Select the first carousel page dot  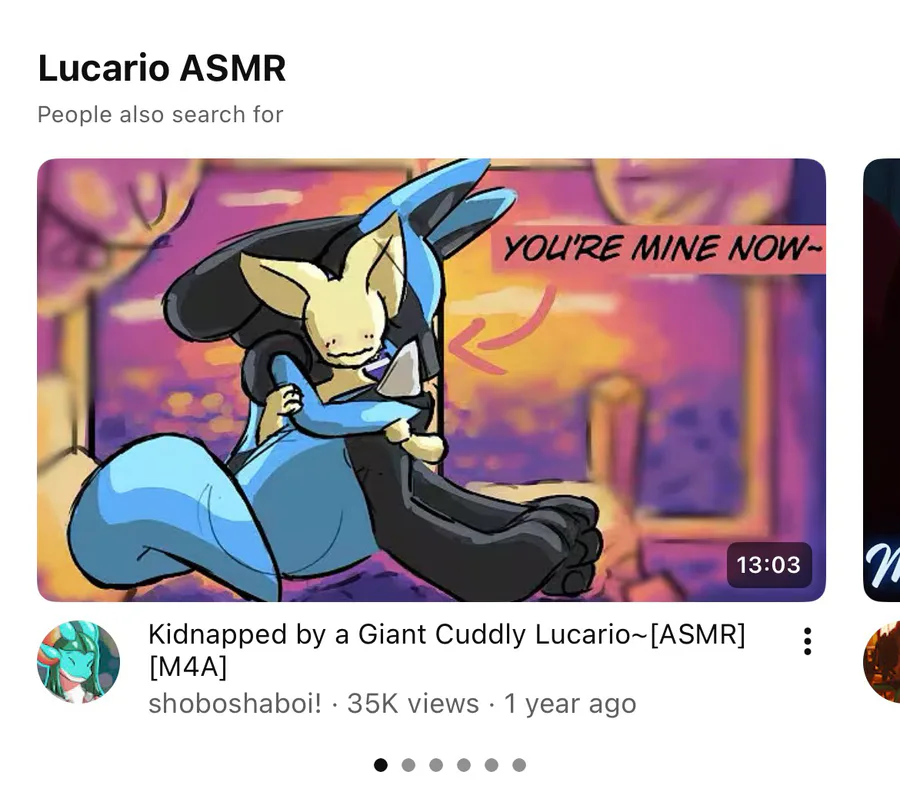381,765
